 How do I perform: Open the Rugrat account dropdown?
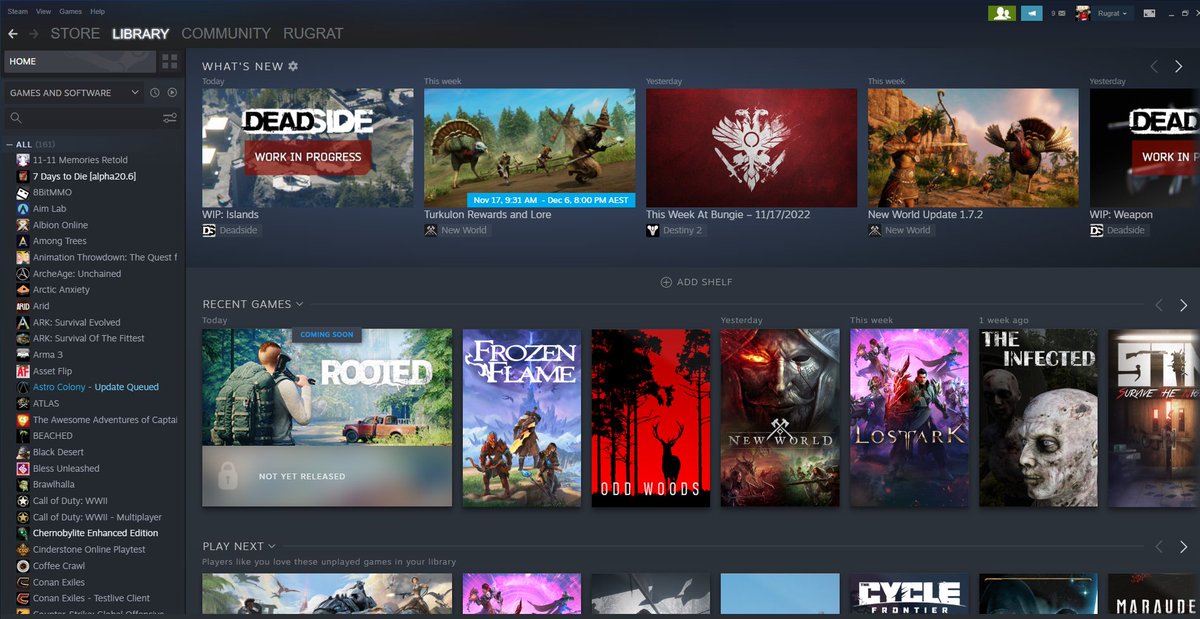(1111, 13)
